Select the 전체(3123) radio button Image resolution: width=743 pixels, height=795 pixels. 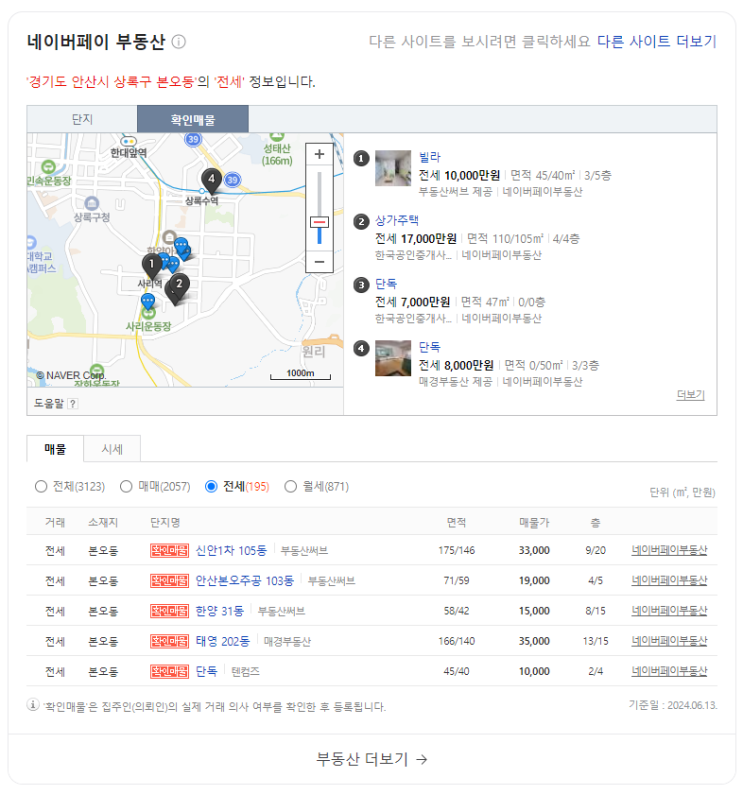click(41, 487)
